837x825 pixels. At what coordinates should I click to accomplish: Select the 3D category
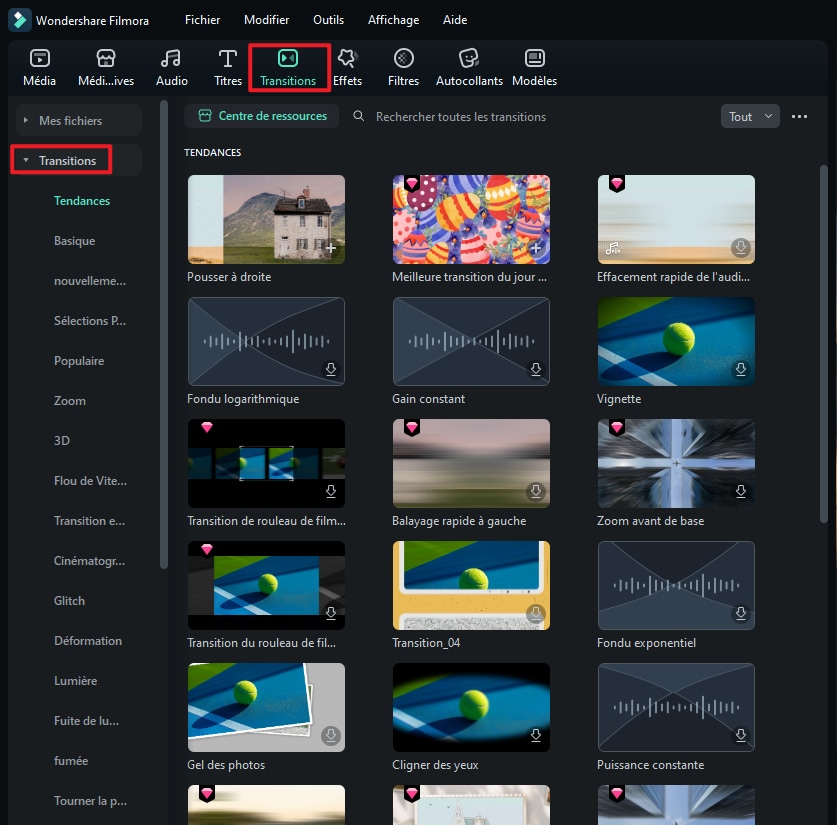61,441
